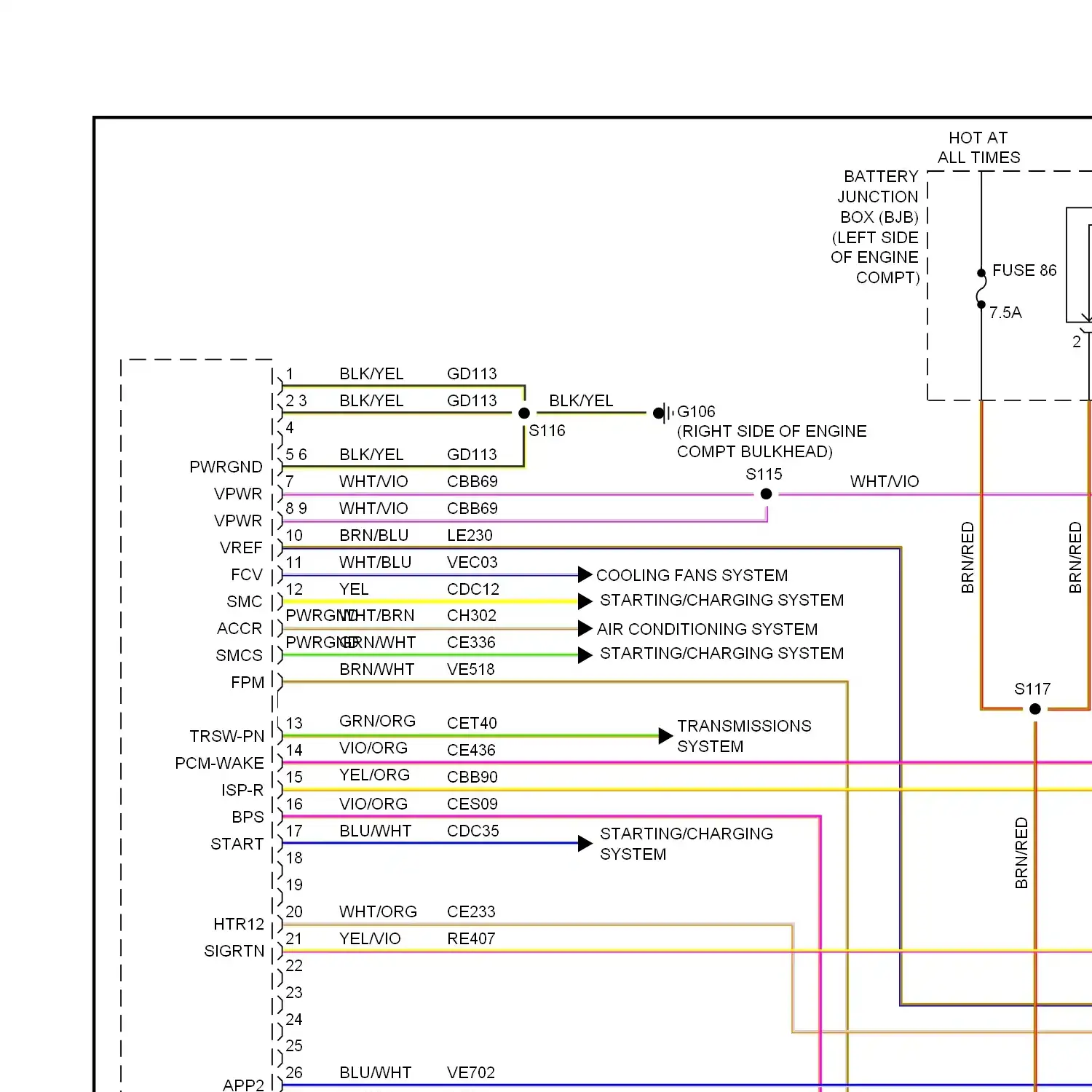Click the RIGHT SIDE OF ENGINE COMPT BULKHEAD note
The width and height of the screenshot is (1092, 1092).
772,441
